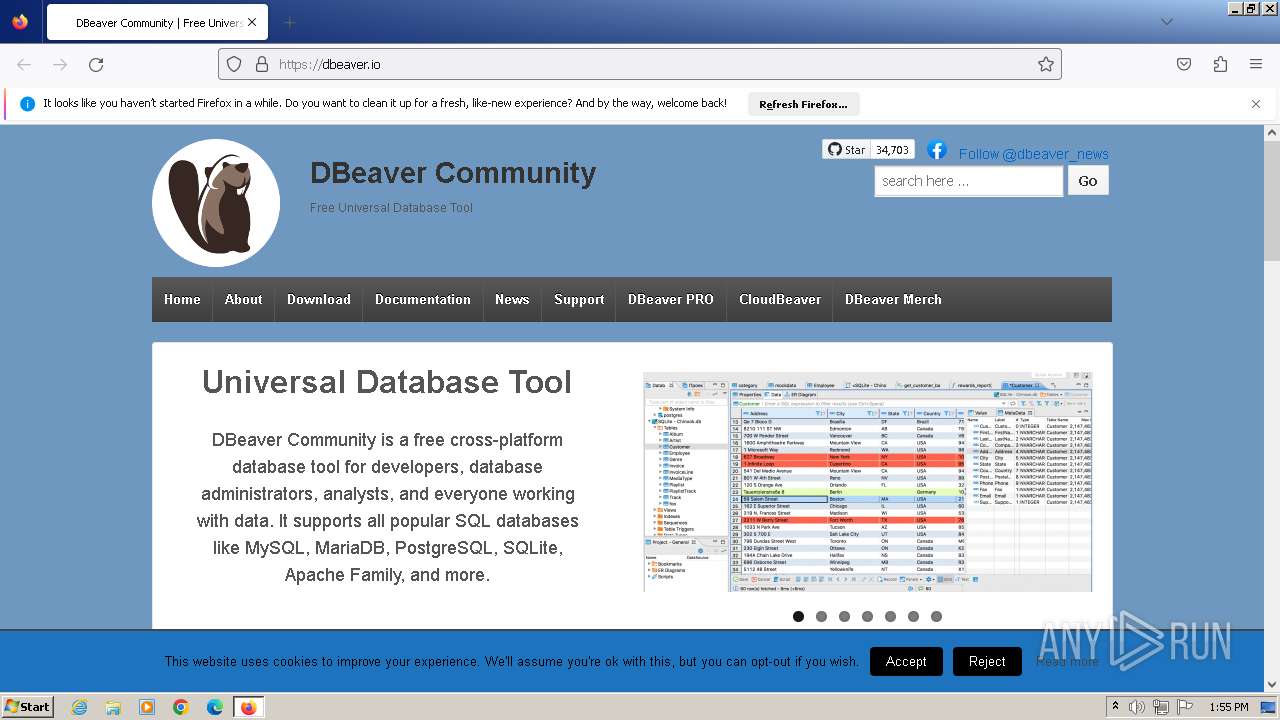Open Google Chrome from taskbar
The height and width of the screenshot is (720, 1280).
click(181, 707)
